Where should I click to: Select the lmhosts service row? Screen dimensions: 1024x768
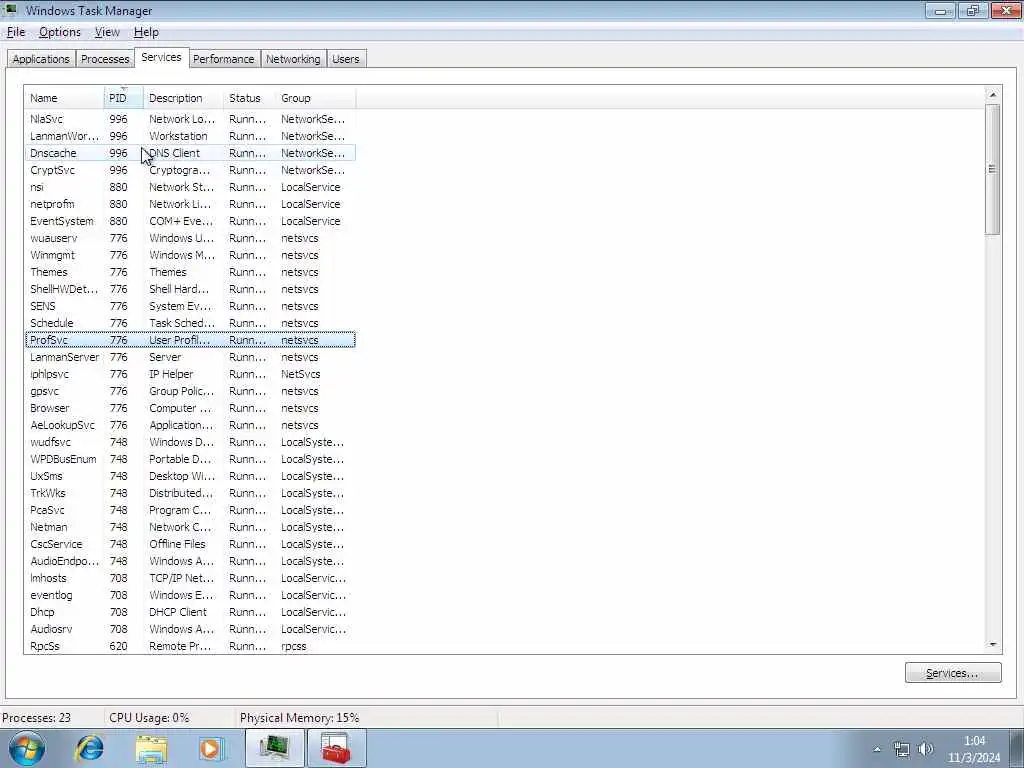[x=190, y=577]
